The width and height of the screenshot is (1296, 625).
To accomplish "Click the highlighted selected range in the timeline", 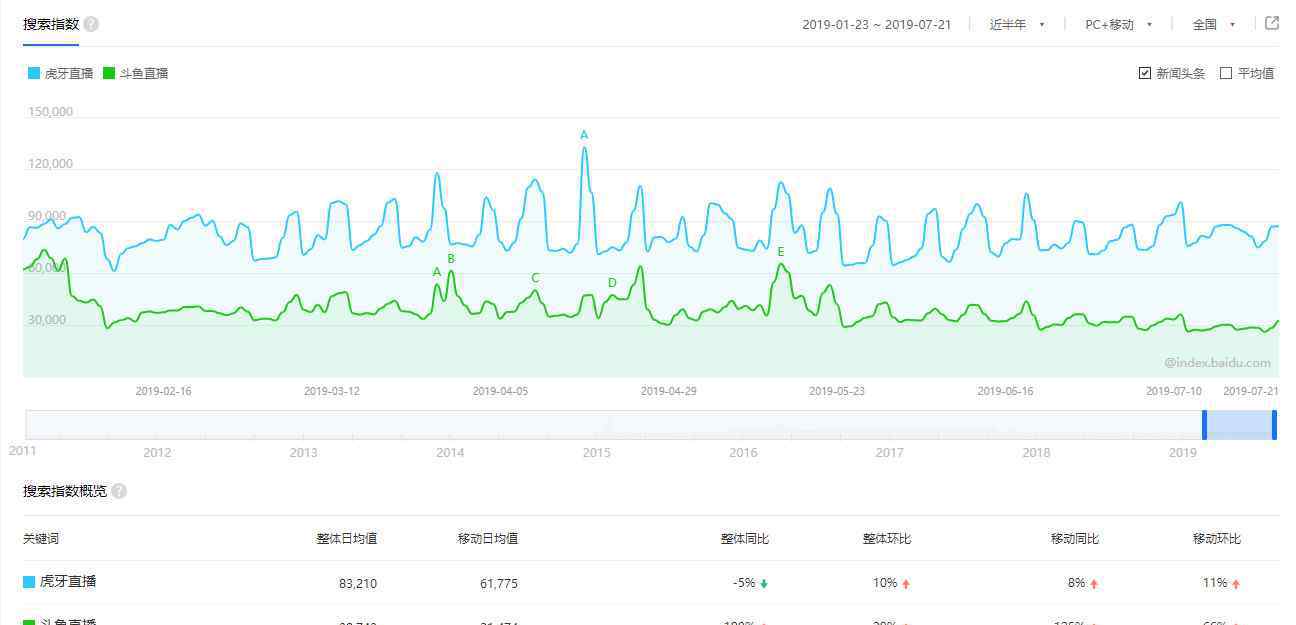I will pos(1239,425).
